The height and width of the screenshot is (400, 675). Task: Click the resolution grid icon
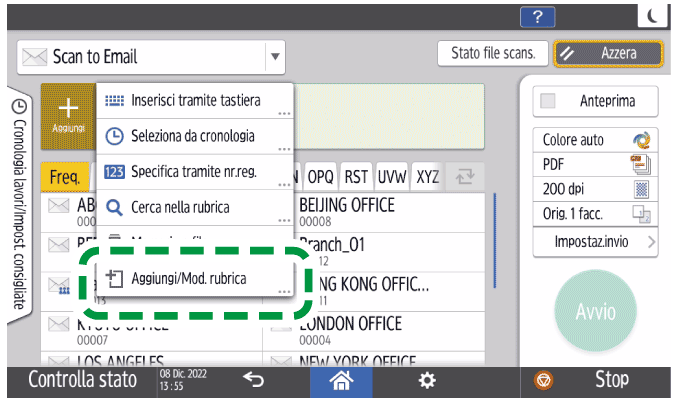(x=641, y=189)
